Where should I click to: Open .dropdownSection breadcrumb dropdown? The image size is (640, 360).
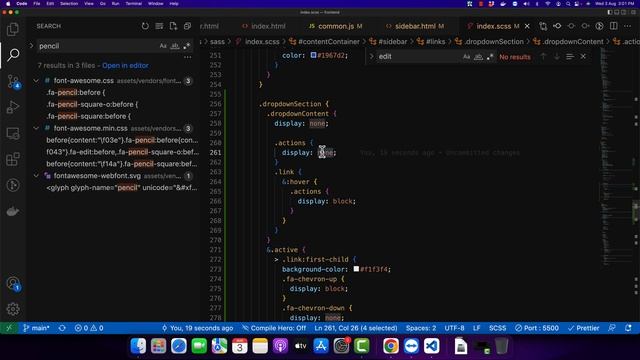click(x=489, y=42)
